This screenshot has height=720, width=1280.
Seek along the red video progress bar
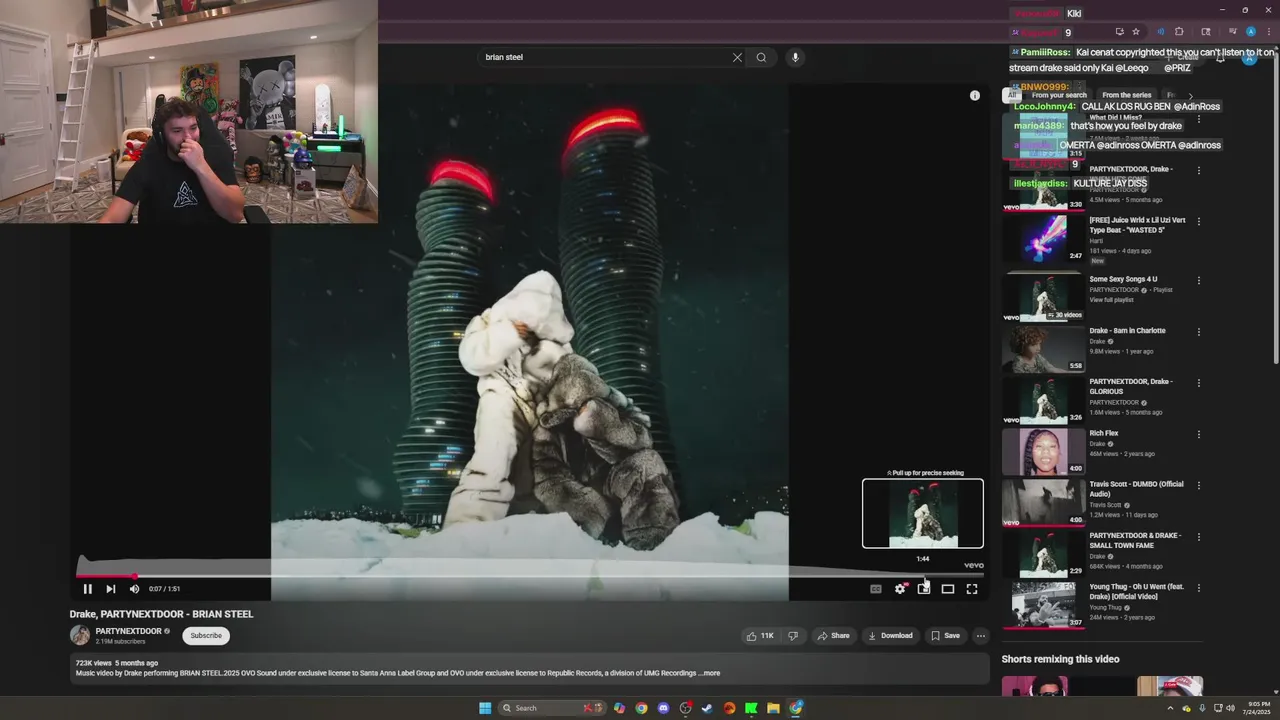[530, 575]
